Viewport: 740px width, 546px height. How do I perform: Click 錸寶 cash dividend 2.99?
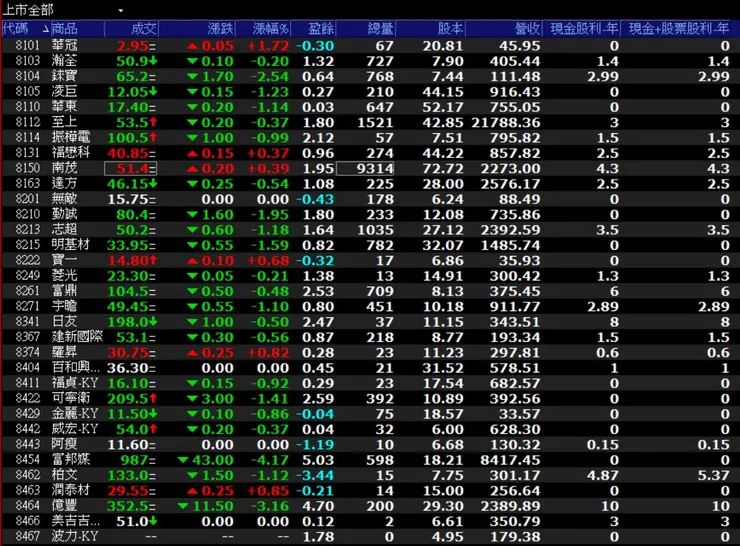point(603,76)
